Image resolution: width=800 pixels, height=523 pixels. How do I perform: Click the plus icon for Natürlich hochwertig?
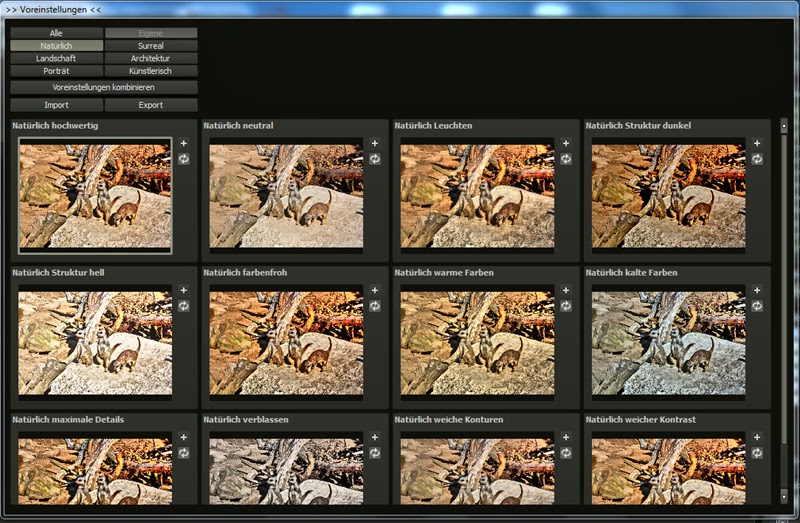184,143
